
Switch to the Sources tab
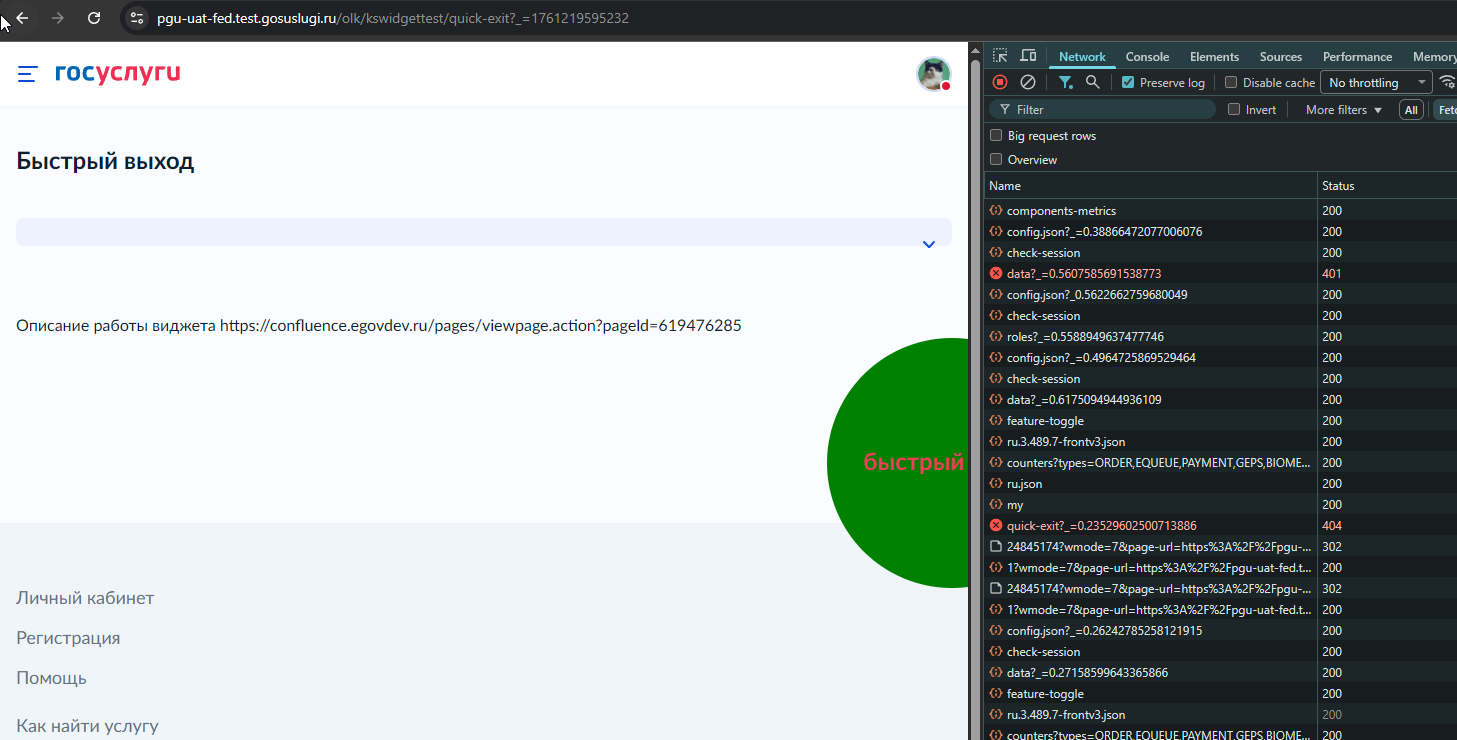(1281, 57)
